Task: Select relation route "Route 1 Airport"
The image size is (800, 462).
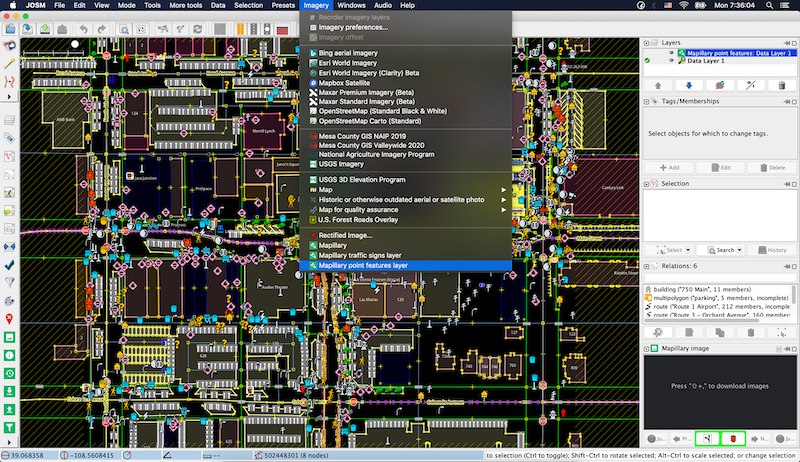Action: [718, 306]
